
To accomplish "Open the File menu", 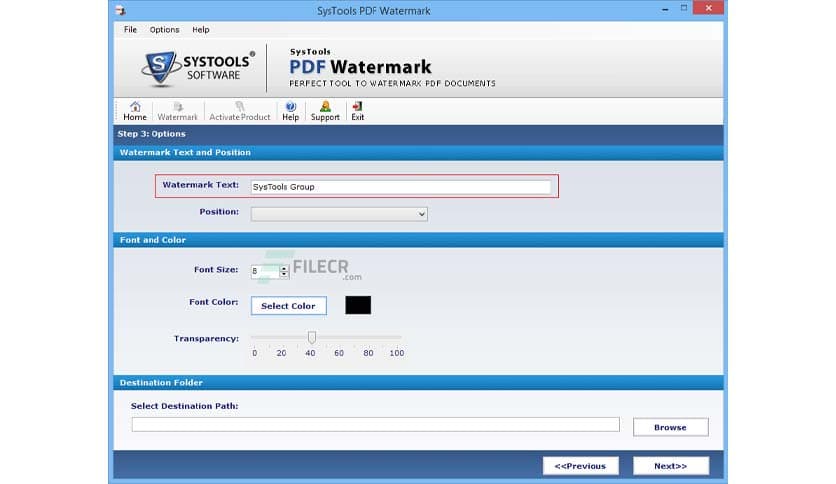I will [x=130, y=30].
